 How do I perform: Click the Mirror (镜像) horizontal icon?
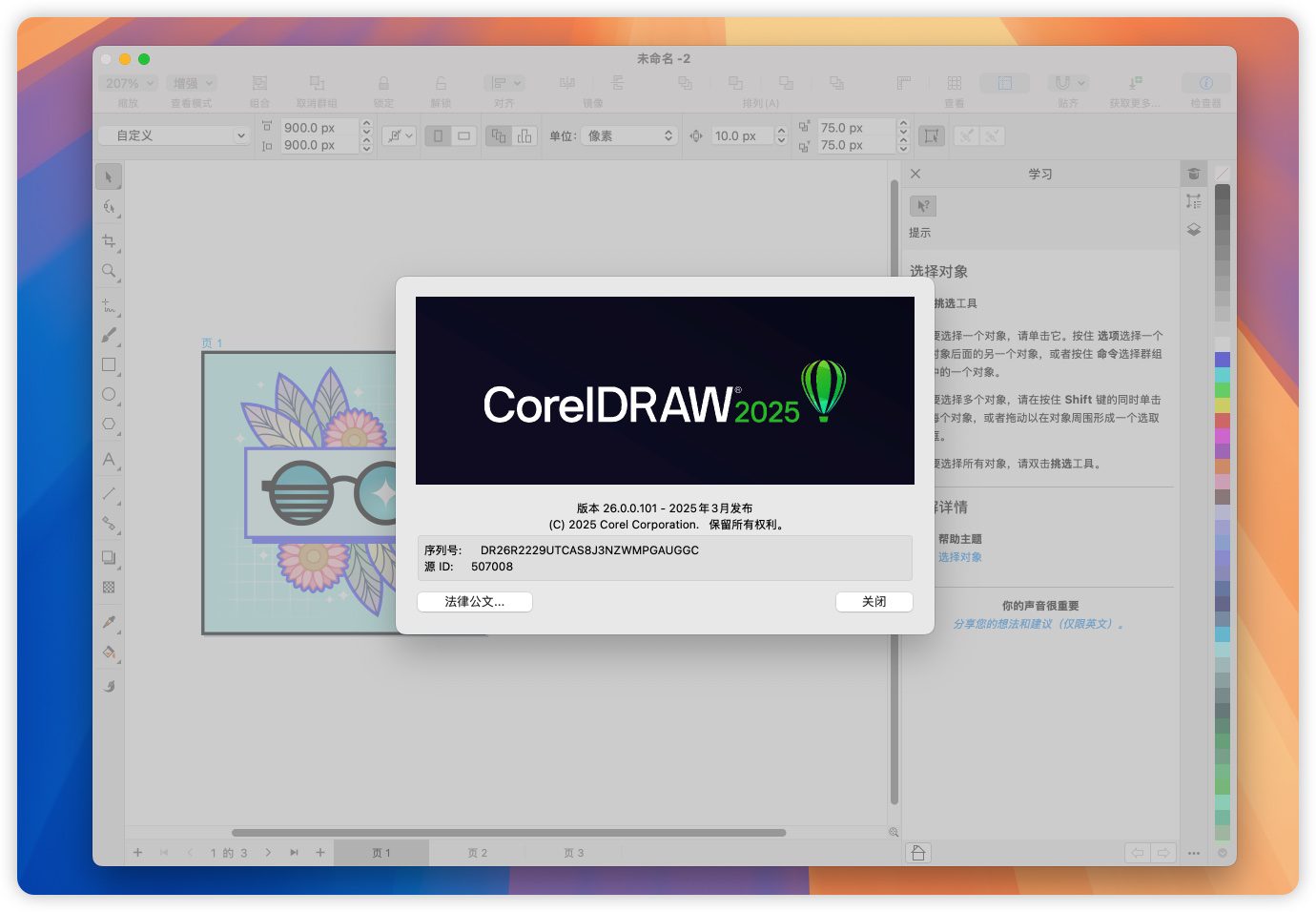(x=567, y=83)
